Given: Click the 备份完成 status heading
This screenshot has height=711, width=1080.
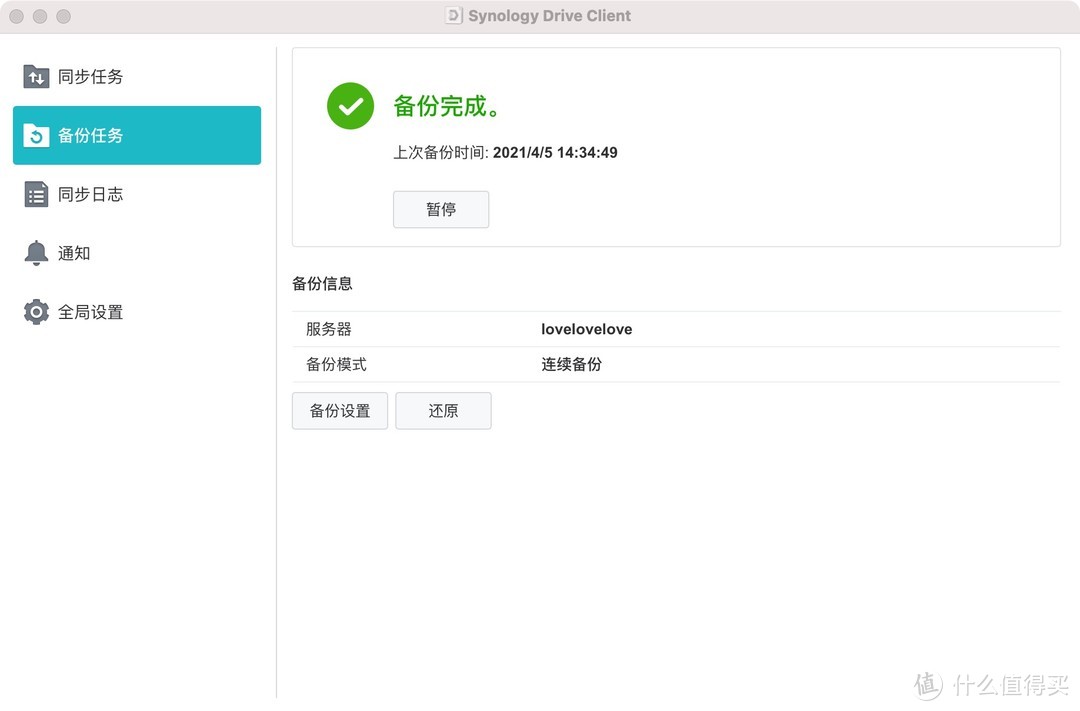Looking at the screenshot, I should (446, 106).
